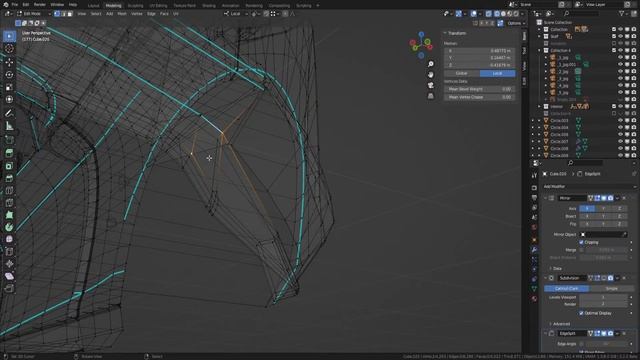
Task: Select the Loop Cut tool
Action: 9,190
